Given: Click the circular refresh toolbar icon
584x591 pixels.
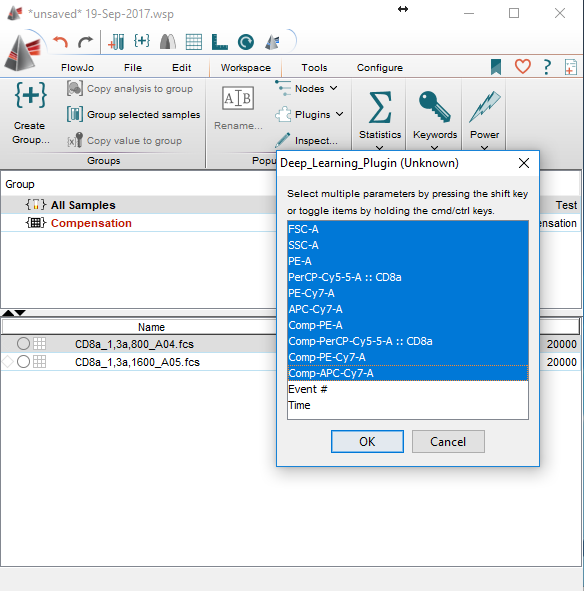Looking at the screenshot, I should pyautogui.click(x=246, y=42).
